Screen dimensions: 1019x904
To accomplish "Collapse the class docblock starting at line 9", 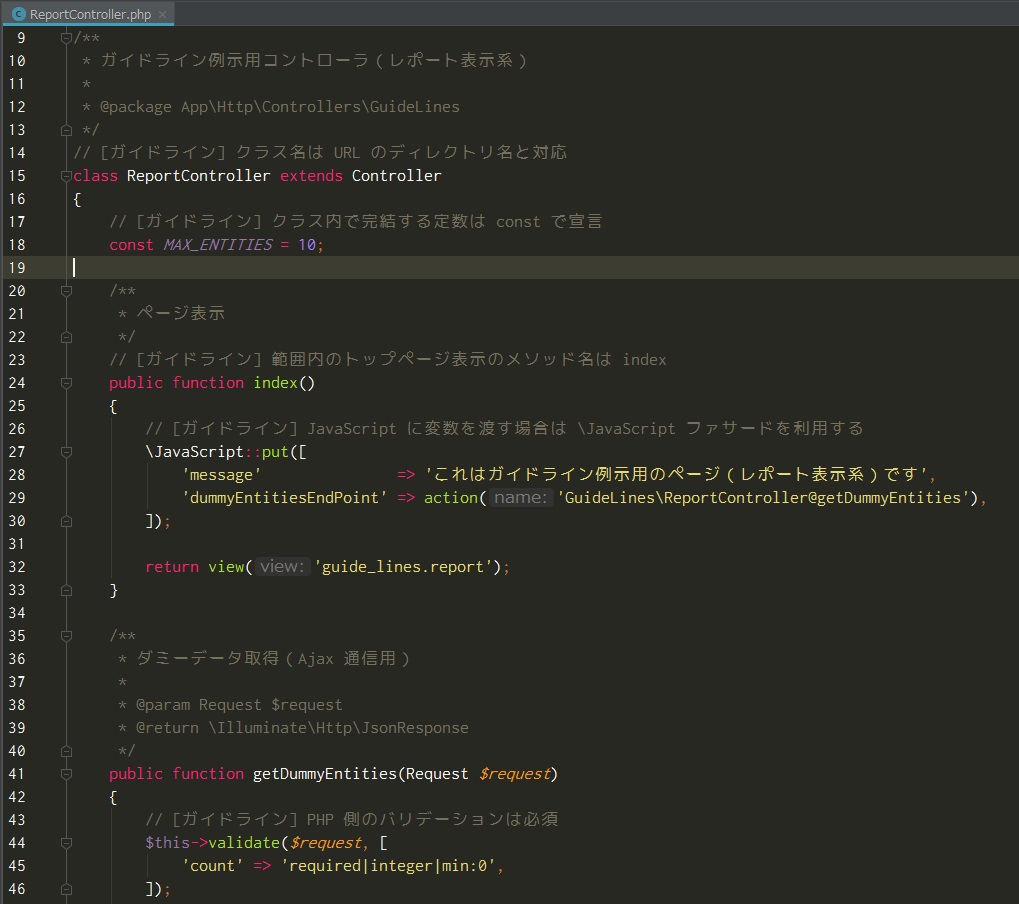I will pos(66,38).
